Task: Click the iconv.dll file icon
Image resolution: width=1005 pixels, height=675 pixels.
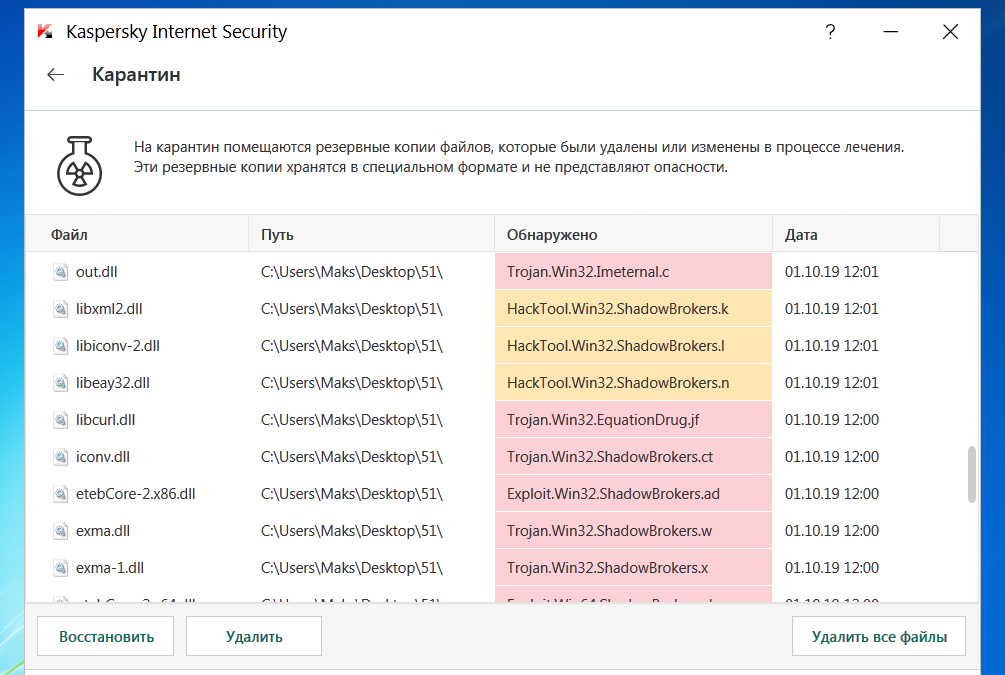Action: click(60, 457)
